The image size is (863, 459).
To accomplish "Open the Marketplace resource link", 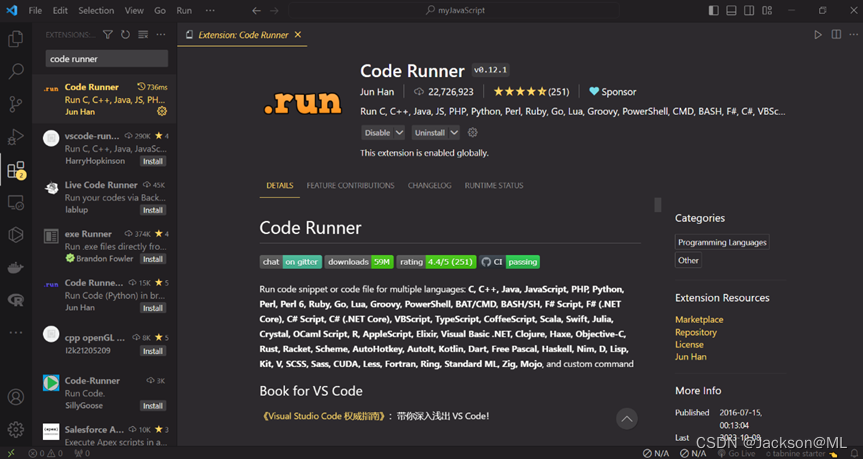I will click(699, 320).
